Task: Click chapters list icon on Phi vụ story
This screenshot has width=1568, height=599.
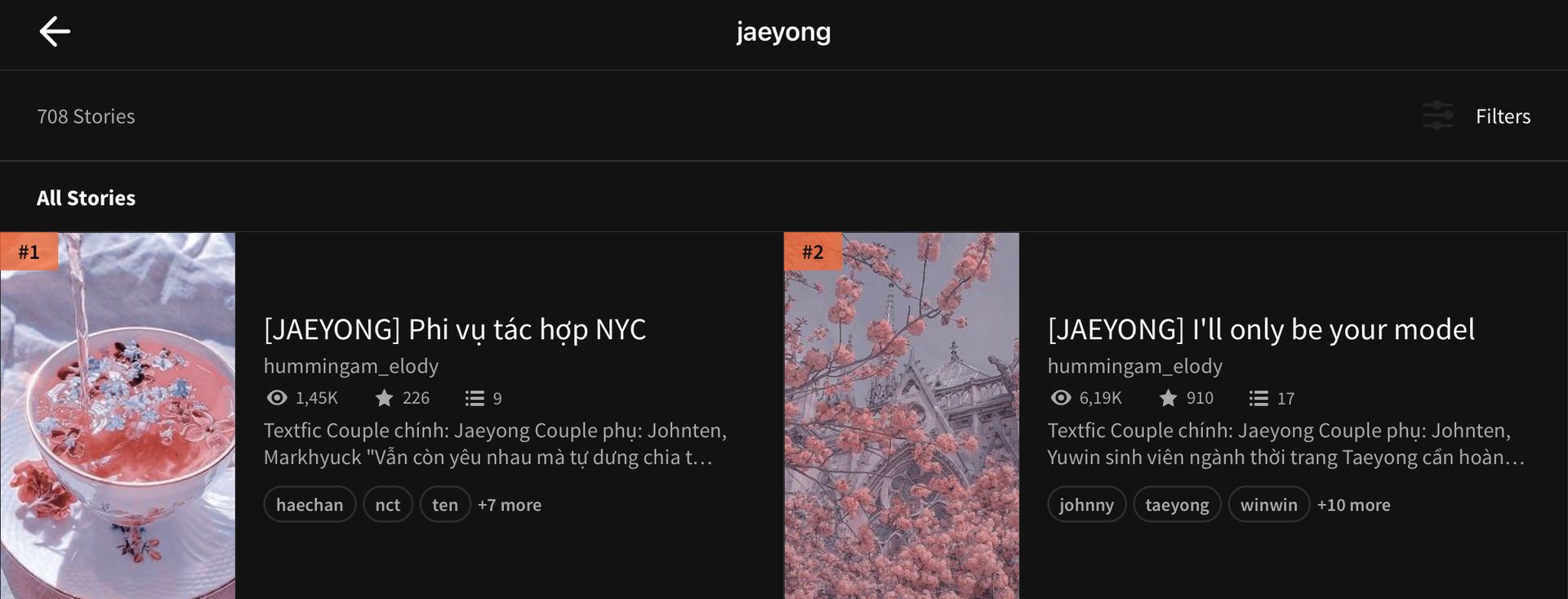Action: (x=474, y=398)
